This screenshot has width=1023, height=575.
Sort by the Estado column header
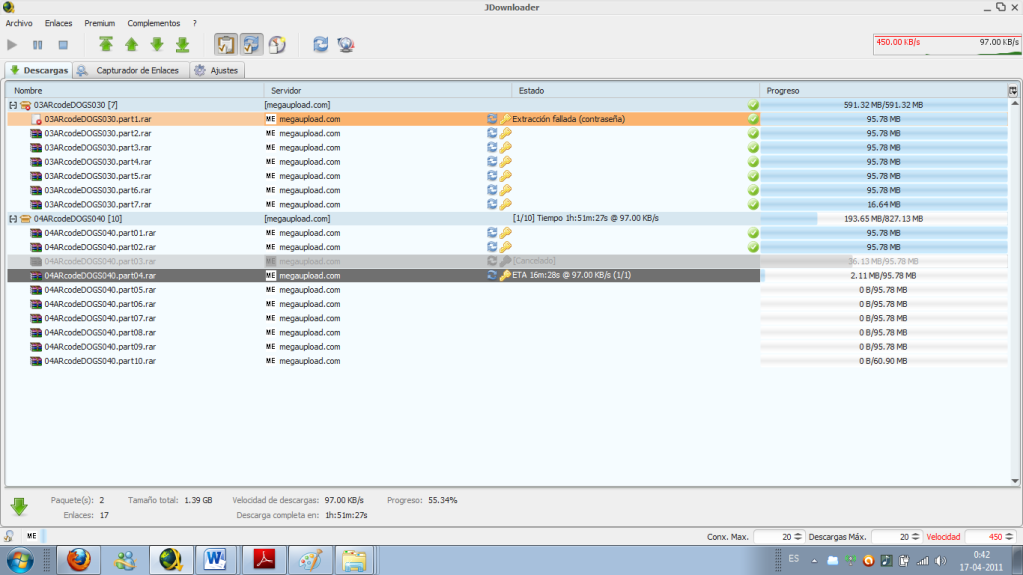tap(635, 91)
